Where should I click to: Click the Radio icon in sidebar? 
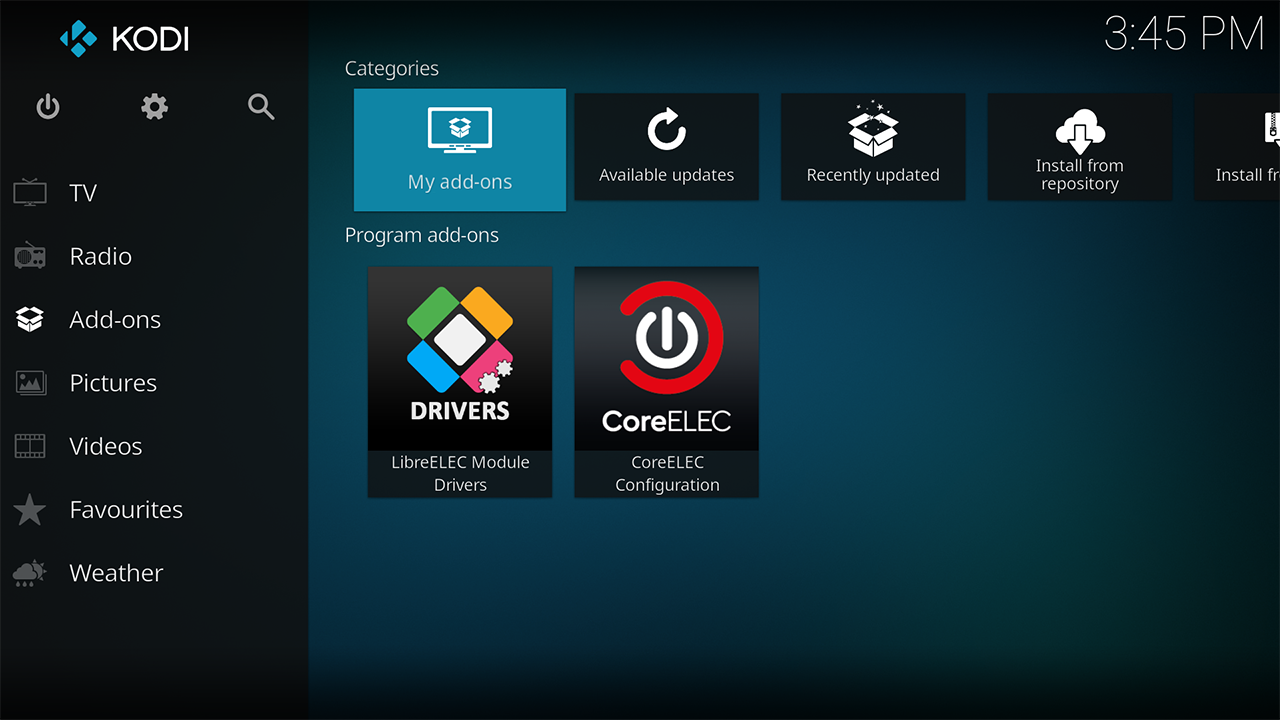(30, 256)
